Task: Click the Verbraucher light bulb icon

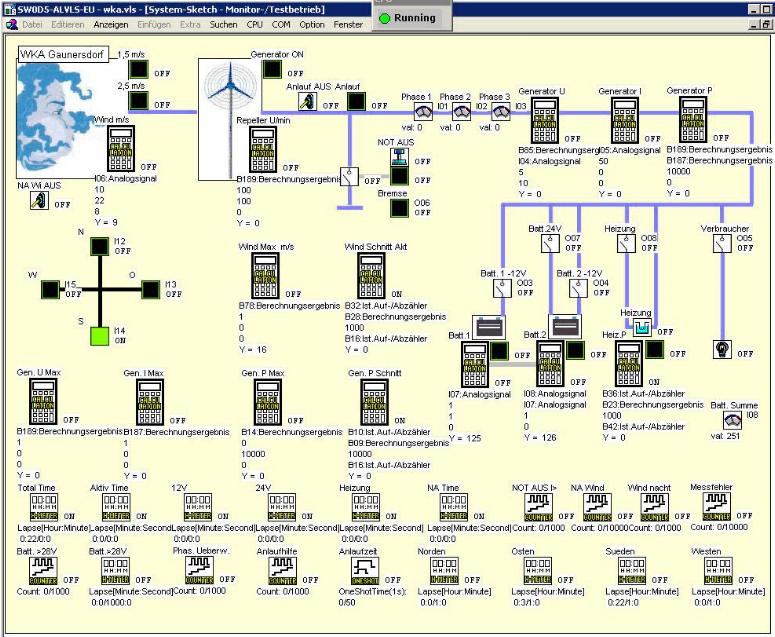Action: [x=722, y=349]
